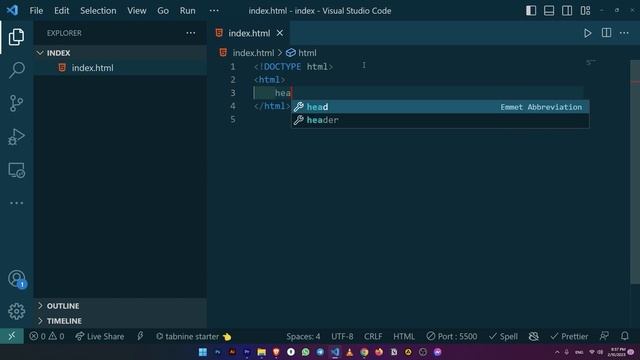The width and height of the screenshot is (640, 360).
Task: Open the system clock in taskbar
Action: pyautogui.click(x=618, y=352)
